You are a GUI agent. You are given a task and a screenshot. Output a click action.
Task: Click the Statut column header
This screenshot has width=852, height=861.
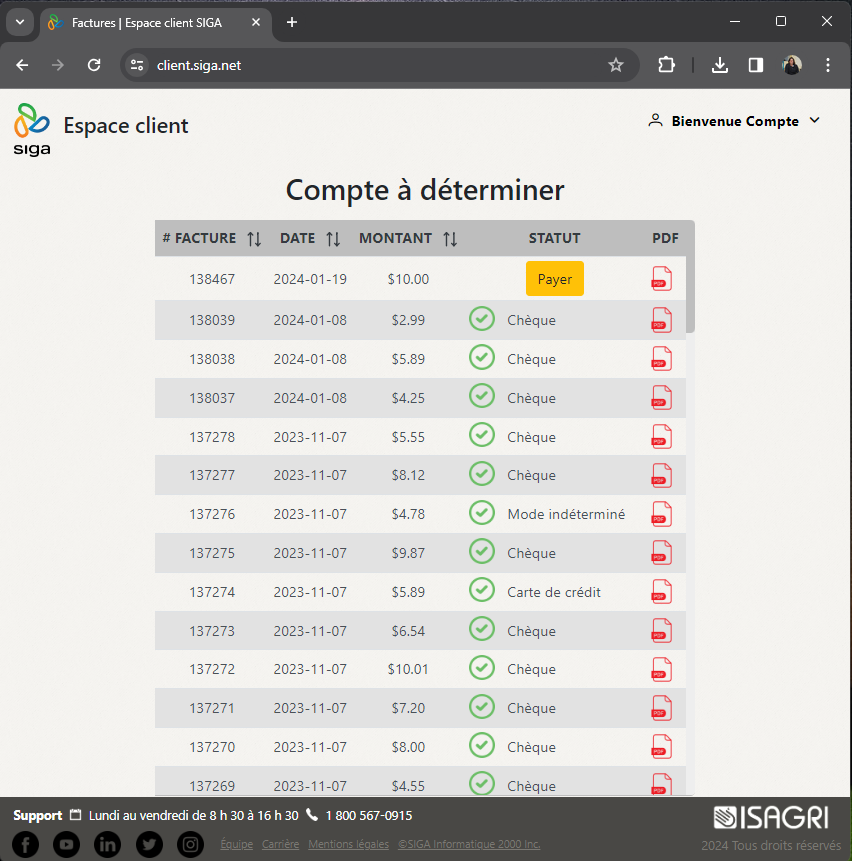click(554, 238)
